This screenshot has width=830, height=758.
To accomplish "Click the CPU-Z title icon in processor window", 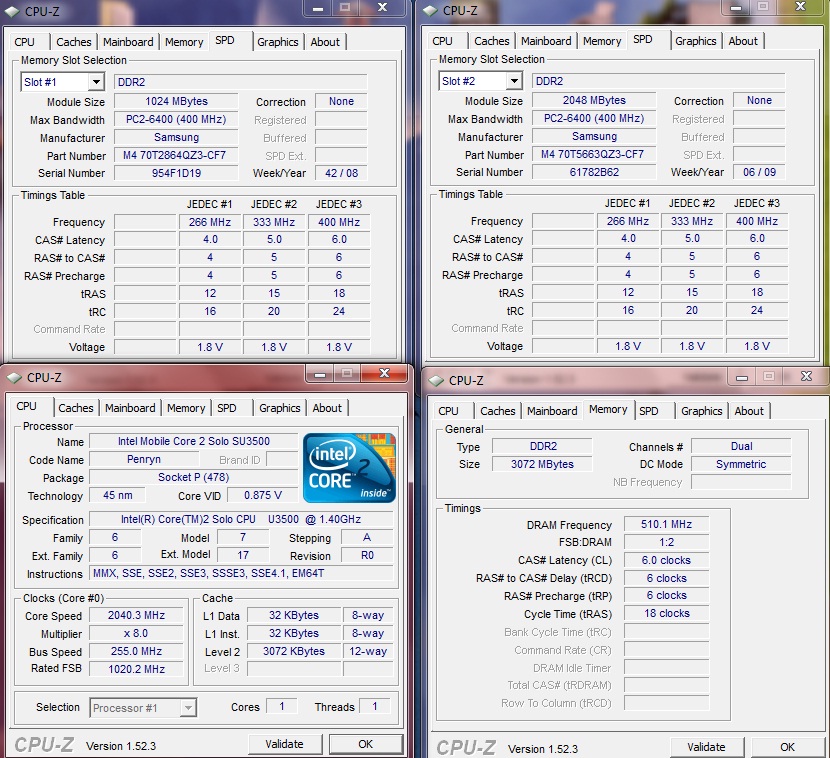I will click(14, 377).
